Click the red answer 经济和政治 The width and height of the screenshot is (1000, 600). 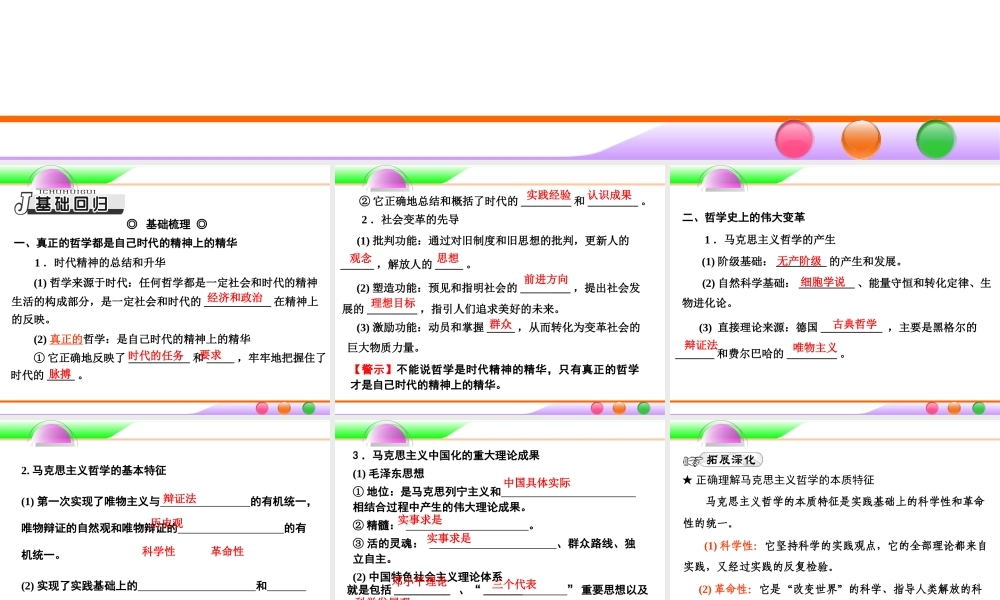coord(235,298)
